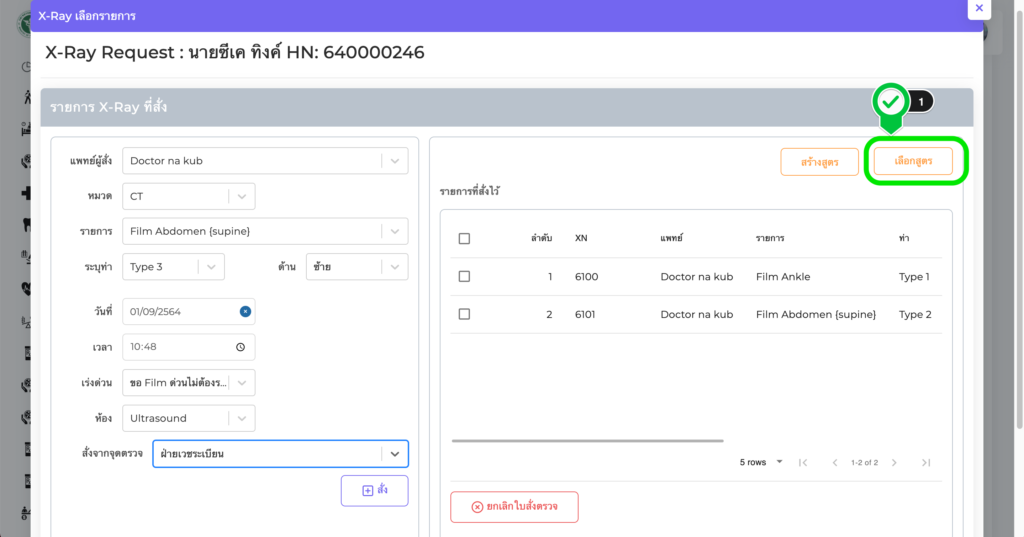Jump to last page pagination icon
Screen dimensions: 1024x537
tap(926, 462)
